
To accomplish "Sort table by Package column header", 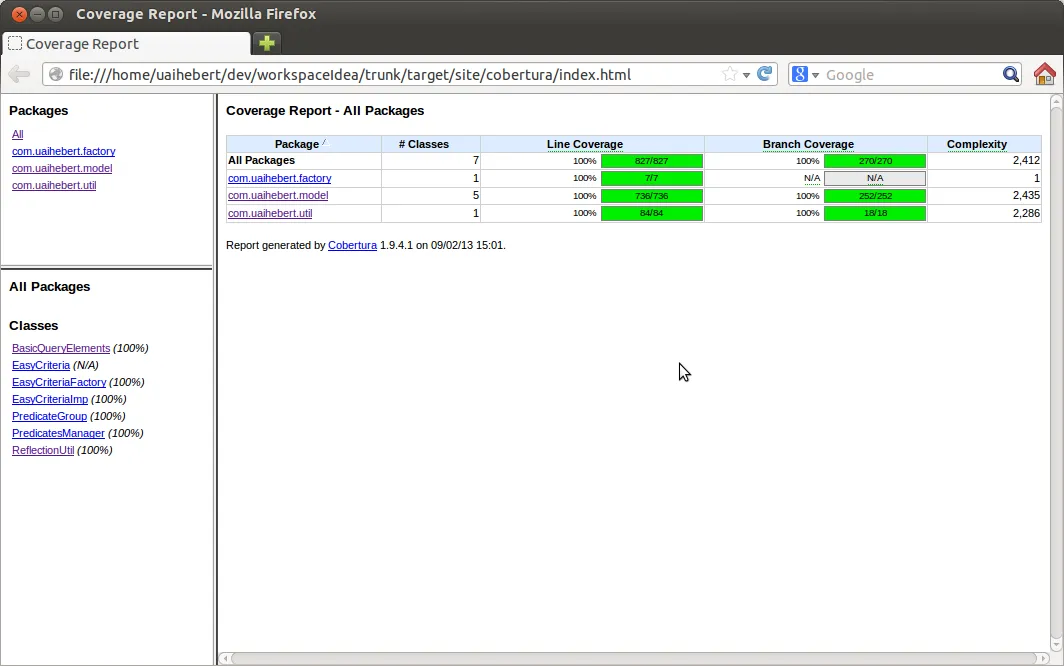I will click(x=303, y=144).
